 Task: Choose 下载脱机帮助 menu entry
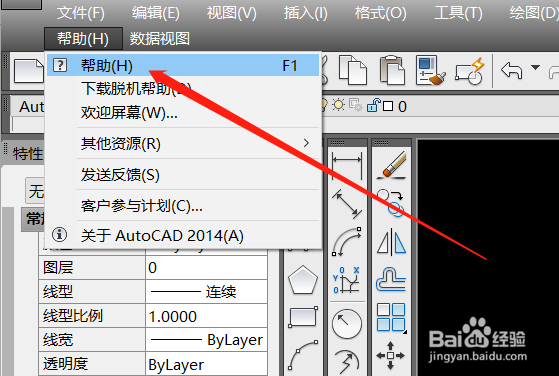tap(183, 88)
